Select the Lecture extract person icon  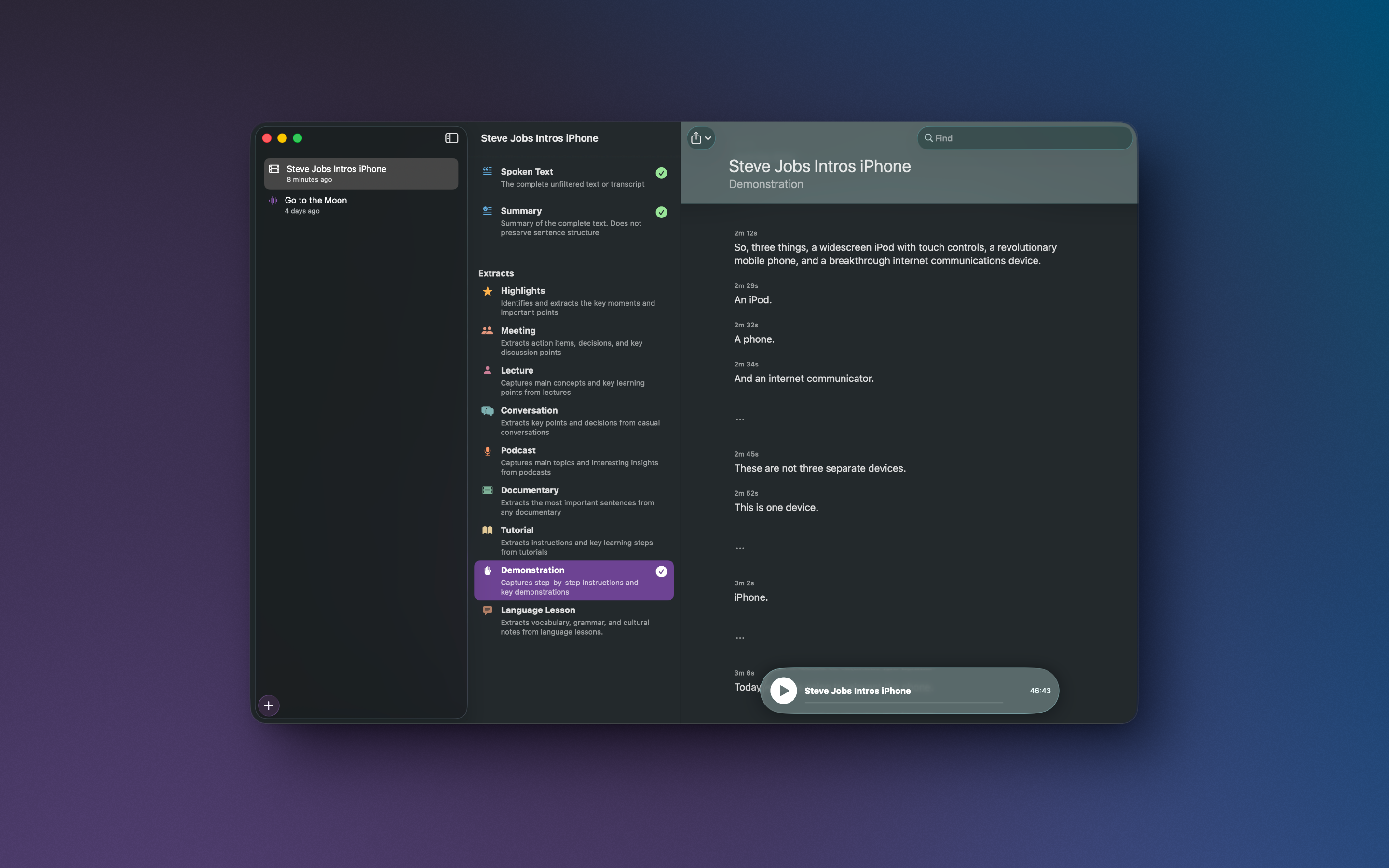pos(487,370)
